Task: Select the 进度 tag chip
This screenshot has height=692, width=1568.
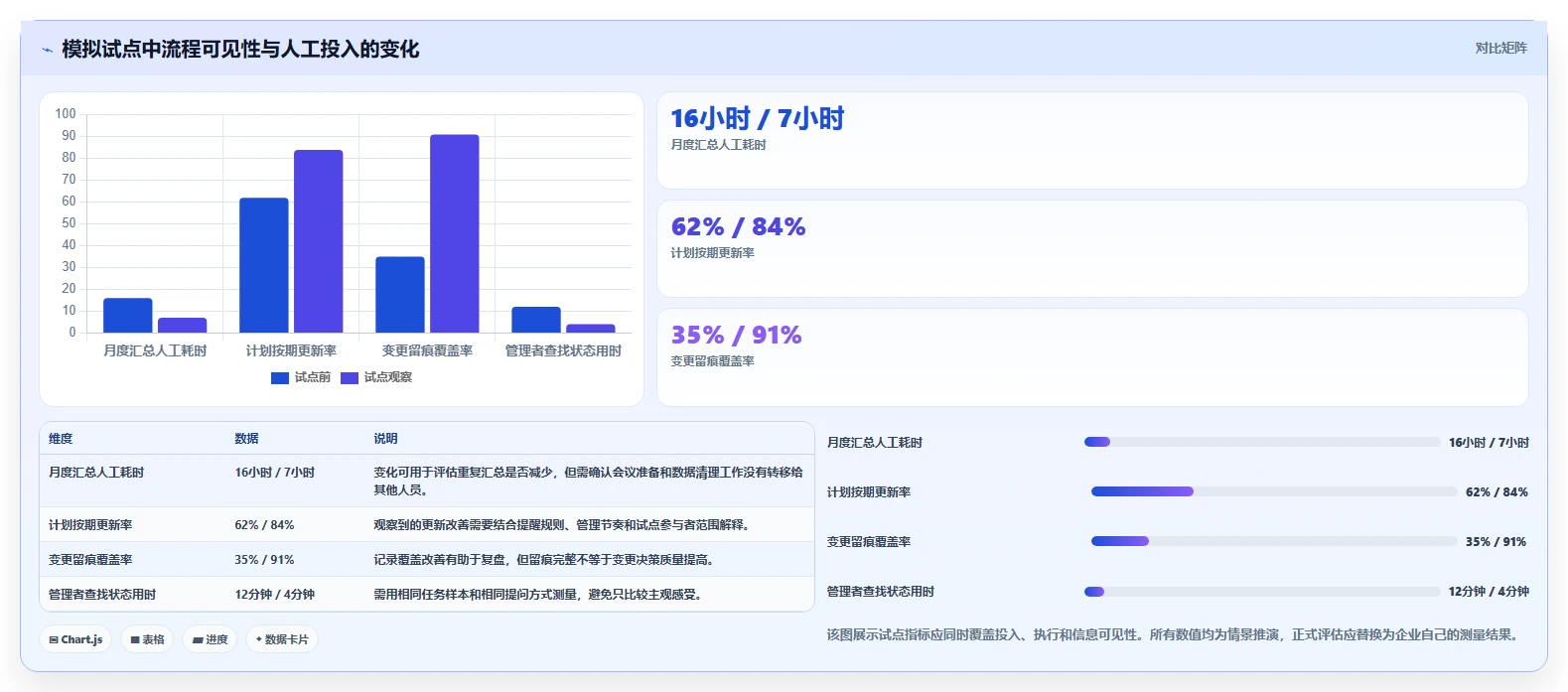Action: pos(211,639)
